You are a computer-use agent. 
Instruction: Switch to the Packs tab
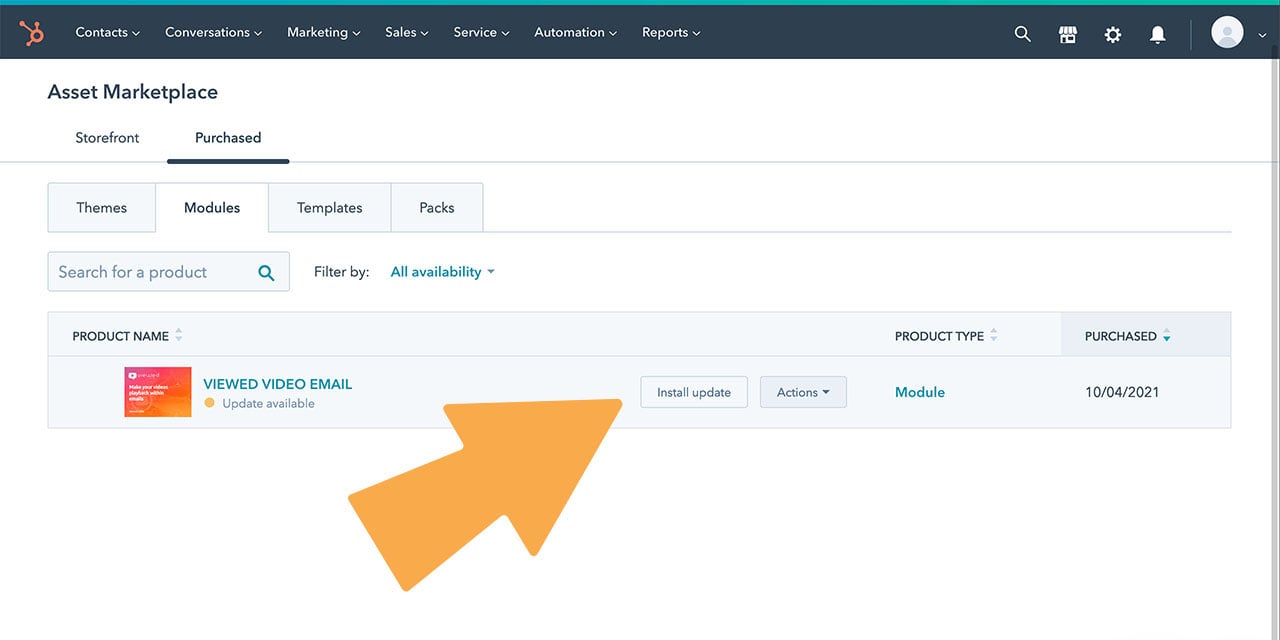[x=437, y=208]
